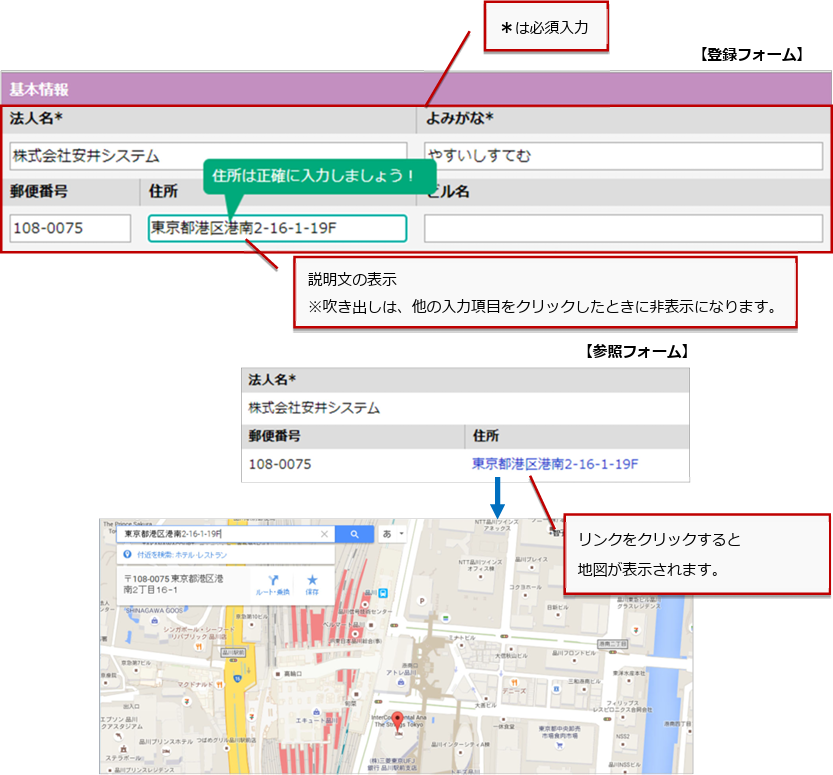
Task: Open the 東京都港区港南2-16-1-19F address link
Action: [555, 464]
